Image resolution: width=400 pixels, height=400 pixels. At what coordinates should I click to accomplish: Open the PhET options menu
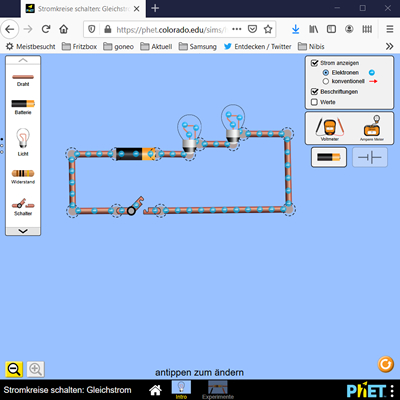coord(392,391)
